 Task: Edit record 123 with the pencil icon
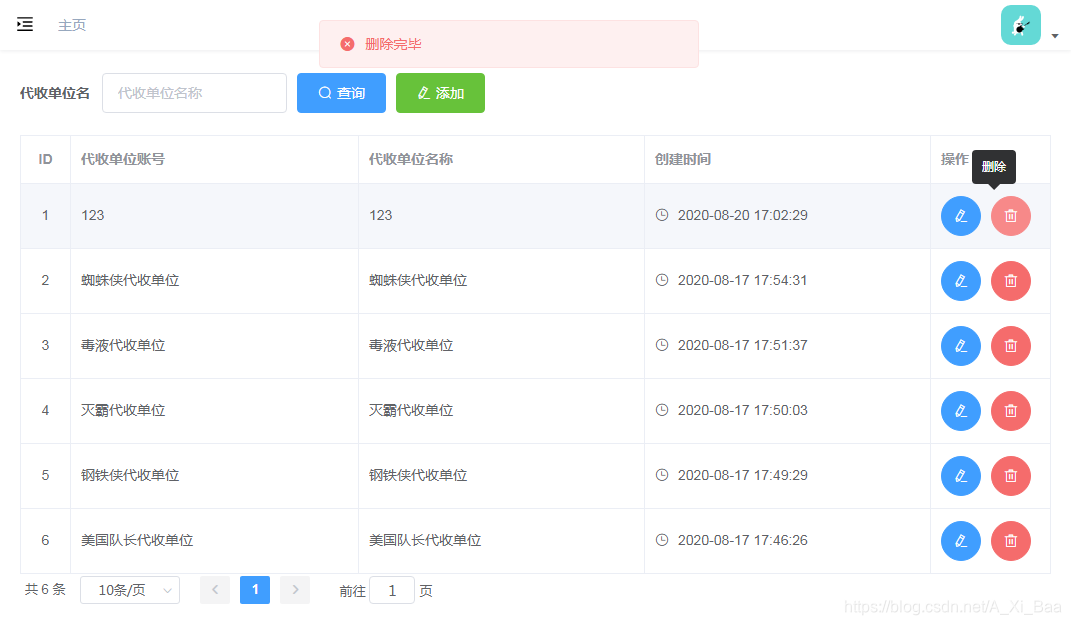pyautogui.click(x=960, y=215)
